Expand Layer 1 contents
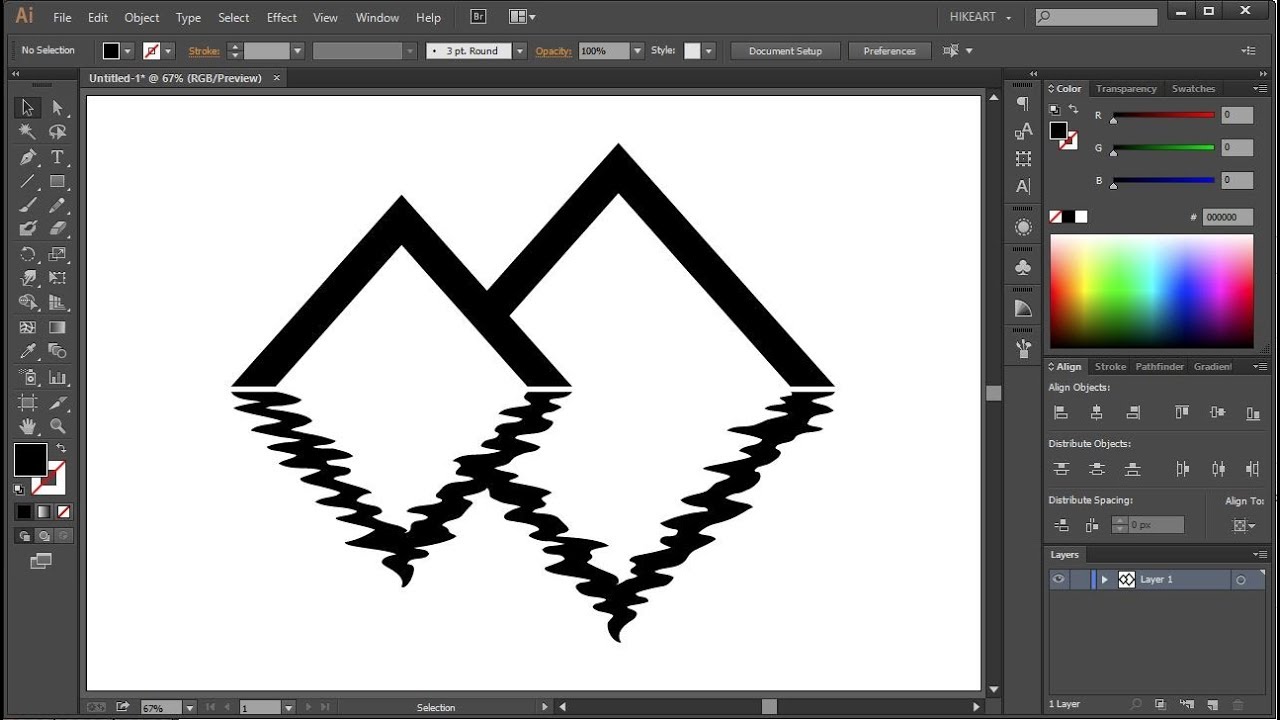Viewport: 1280px width, 720px height. 1104,580
